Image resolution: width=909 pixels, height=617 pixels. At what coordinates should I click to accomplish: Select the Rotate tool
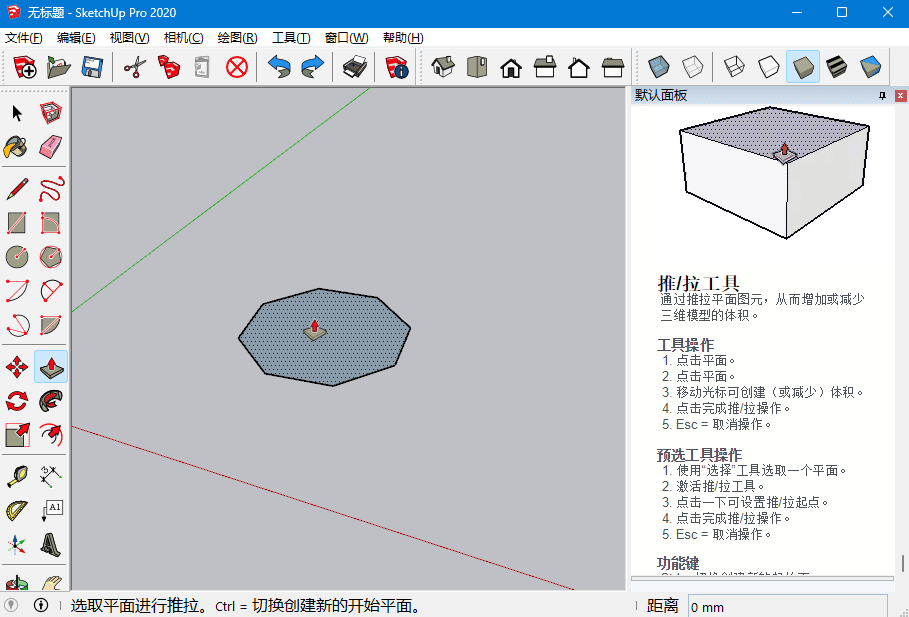[17, 401]
